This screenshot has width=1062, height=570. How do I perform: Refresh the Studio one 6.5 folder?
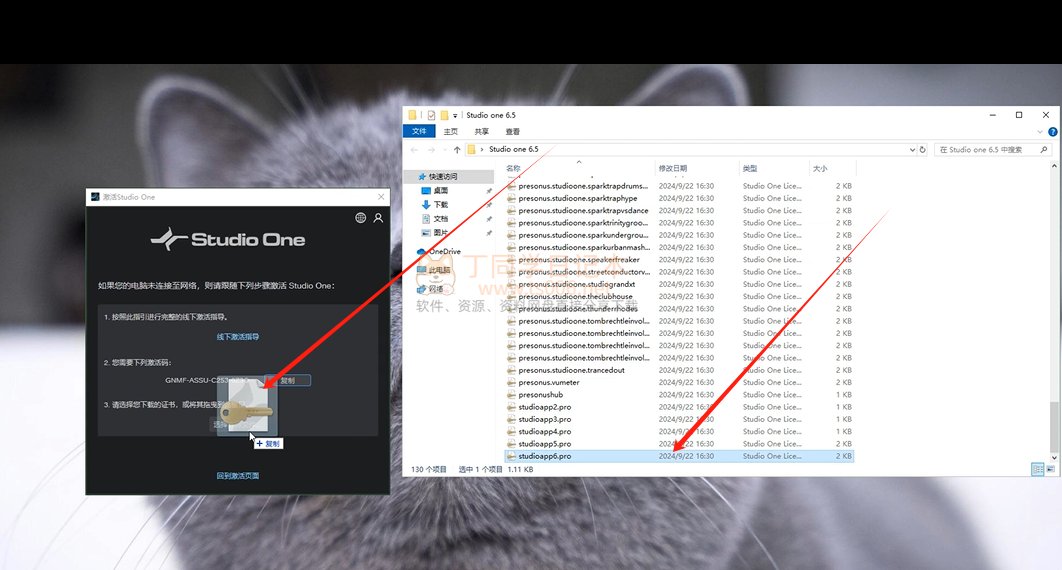[922, 150]
